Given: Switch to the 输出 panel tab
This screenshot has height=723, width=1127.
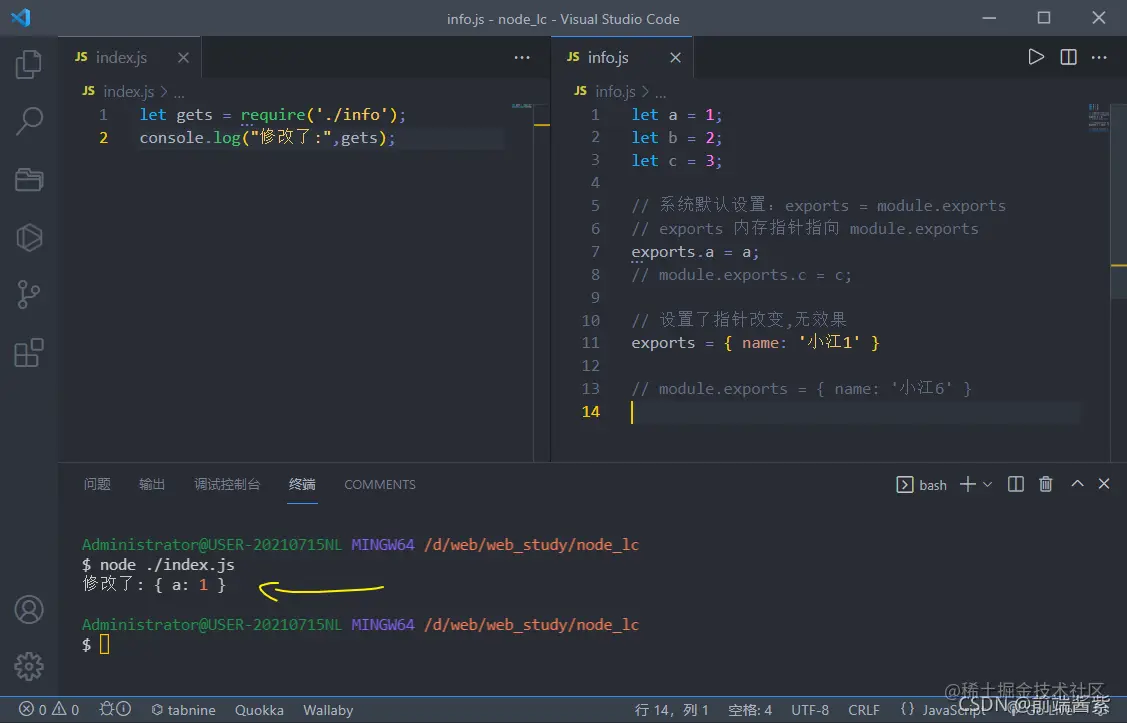Looking at the screenshot, I should pos(152,484).
